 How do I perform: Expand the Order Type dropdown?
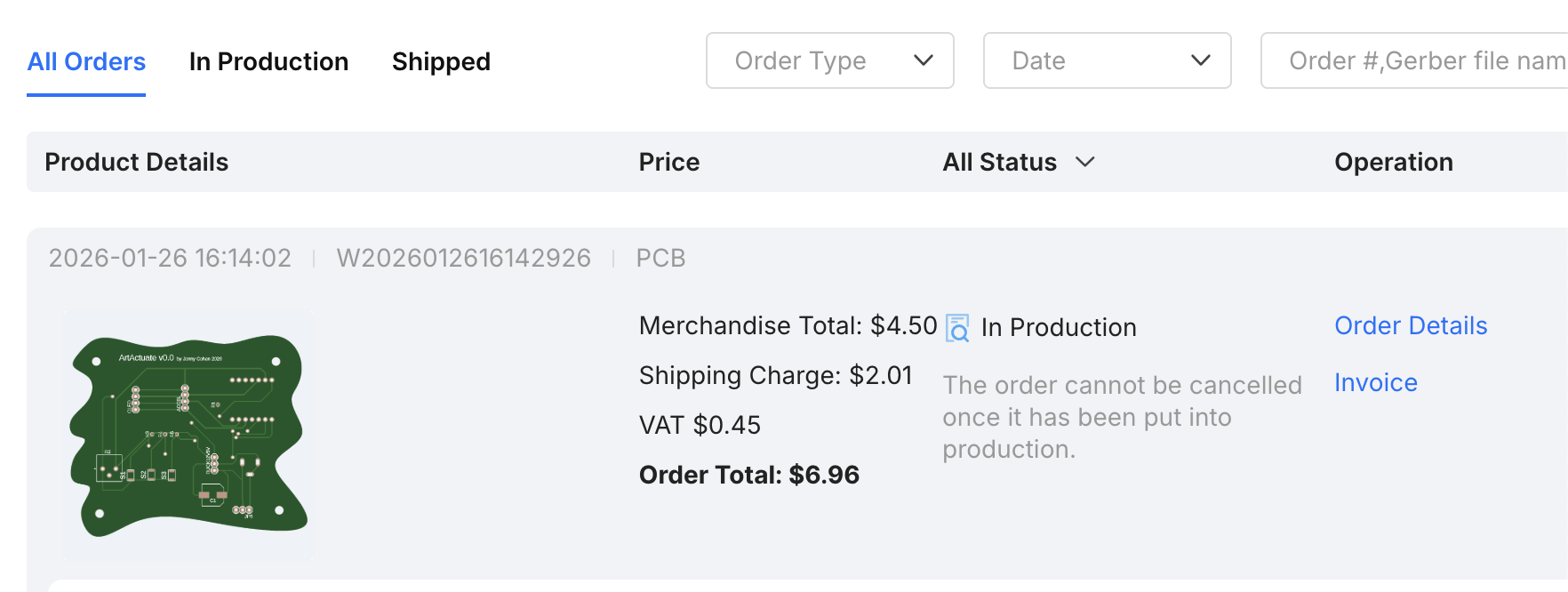pos(828,60)
